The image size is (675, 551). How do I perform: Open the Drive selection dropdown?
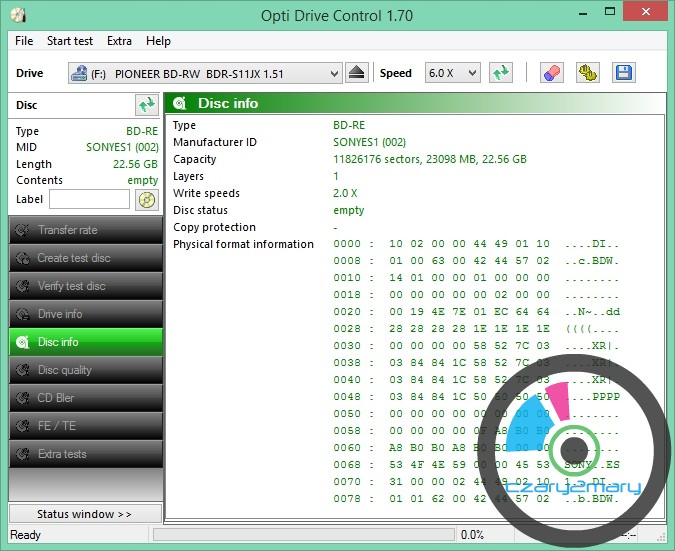[x=205, y=73]
